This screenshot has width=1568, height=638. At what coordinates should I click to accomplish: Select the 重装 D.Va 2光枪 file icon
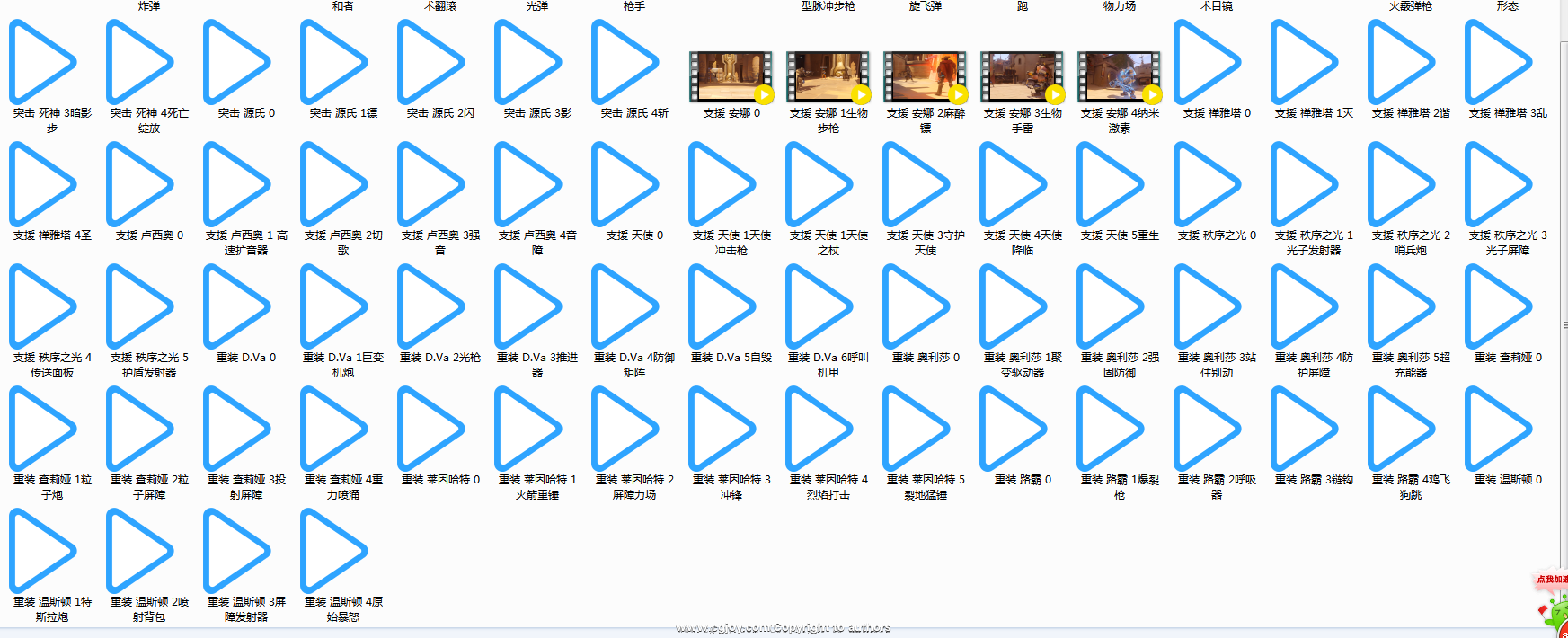pos(431,306)
